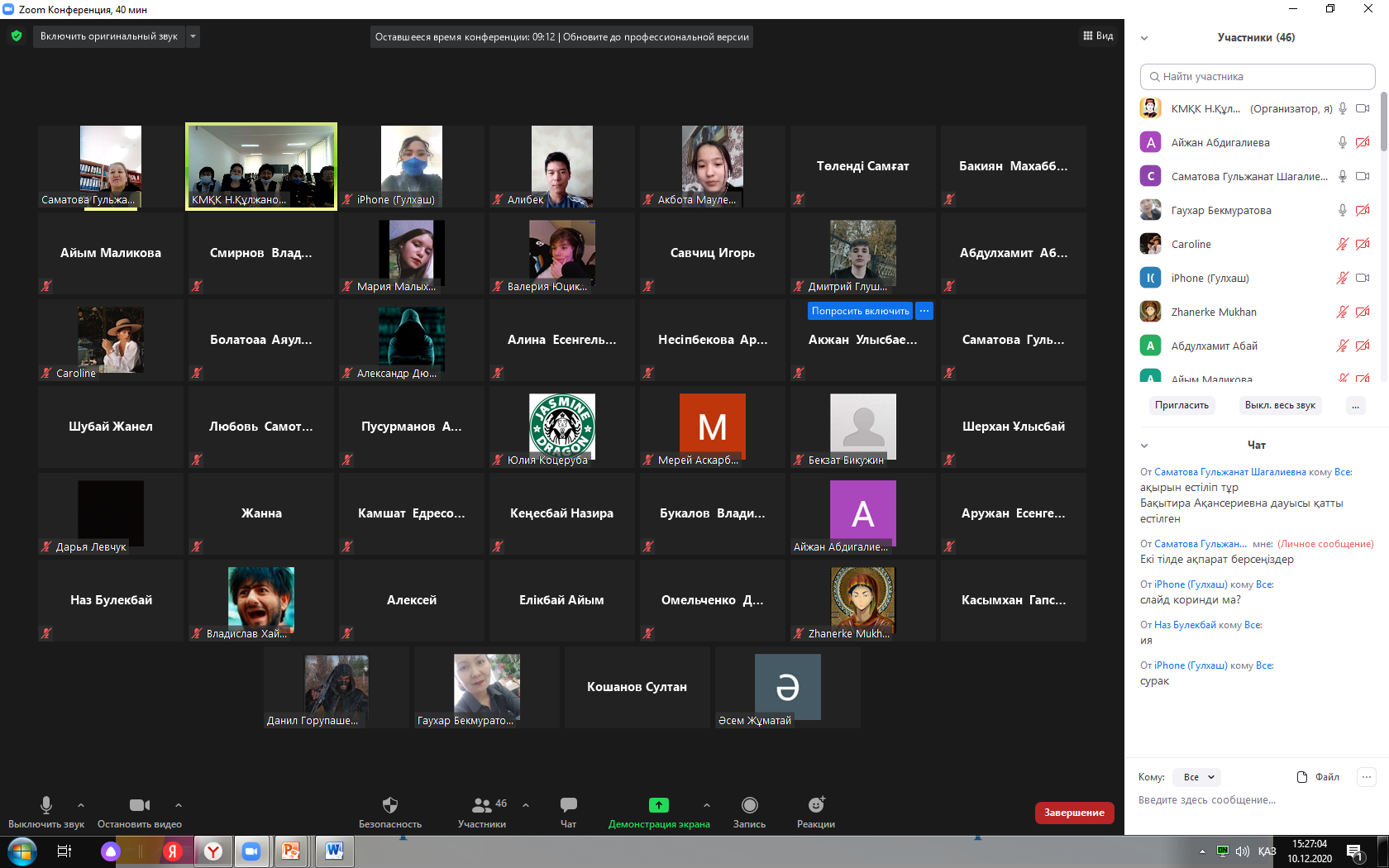1389x868 pixels.
Task: Stop camera with Остановить видео button
Action: pyautogui.click(x=140, y=805)
